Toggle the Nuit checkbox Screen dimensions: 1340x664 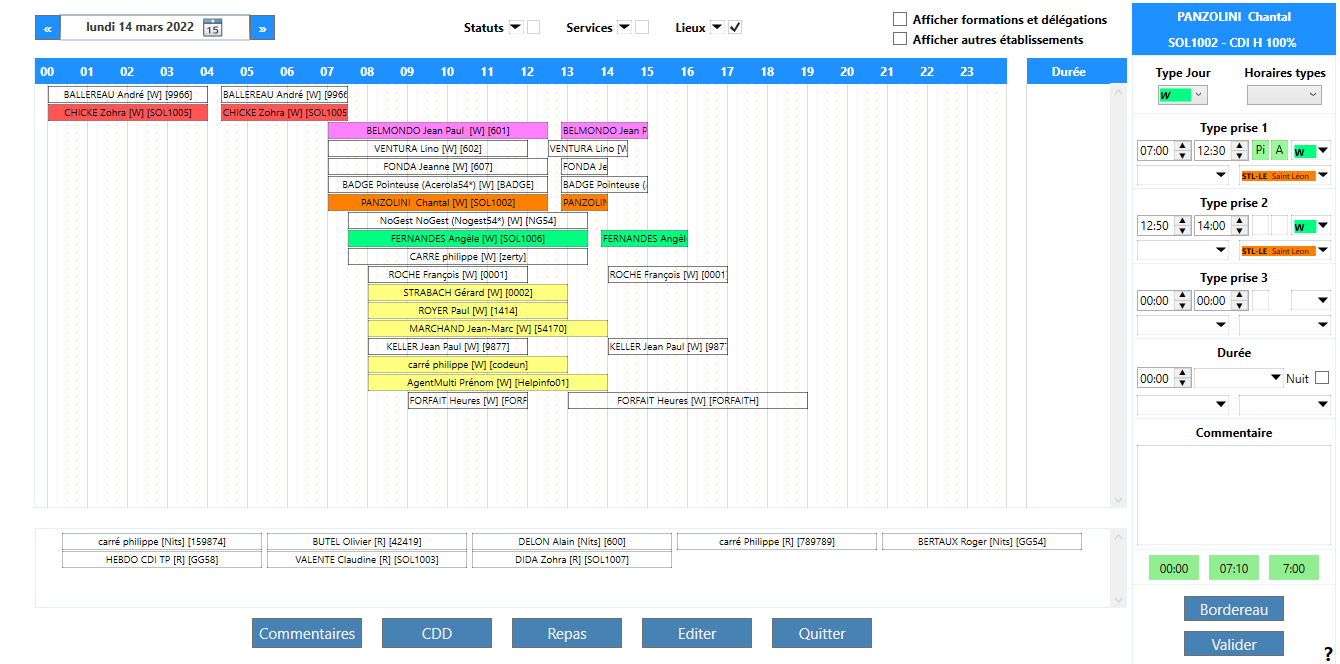(1322, 378)
